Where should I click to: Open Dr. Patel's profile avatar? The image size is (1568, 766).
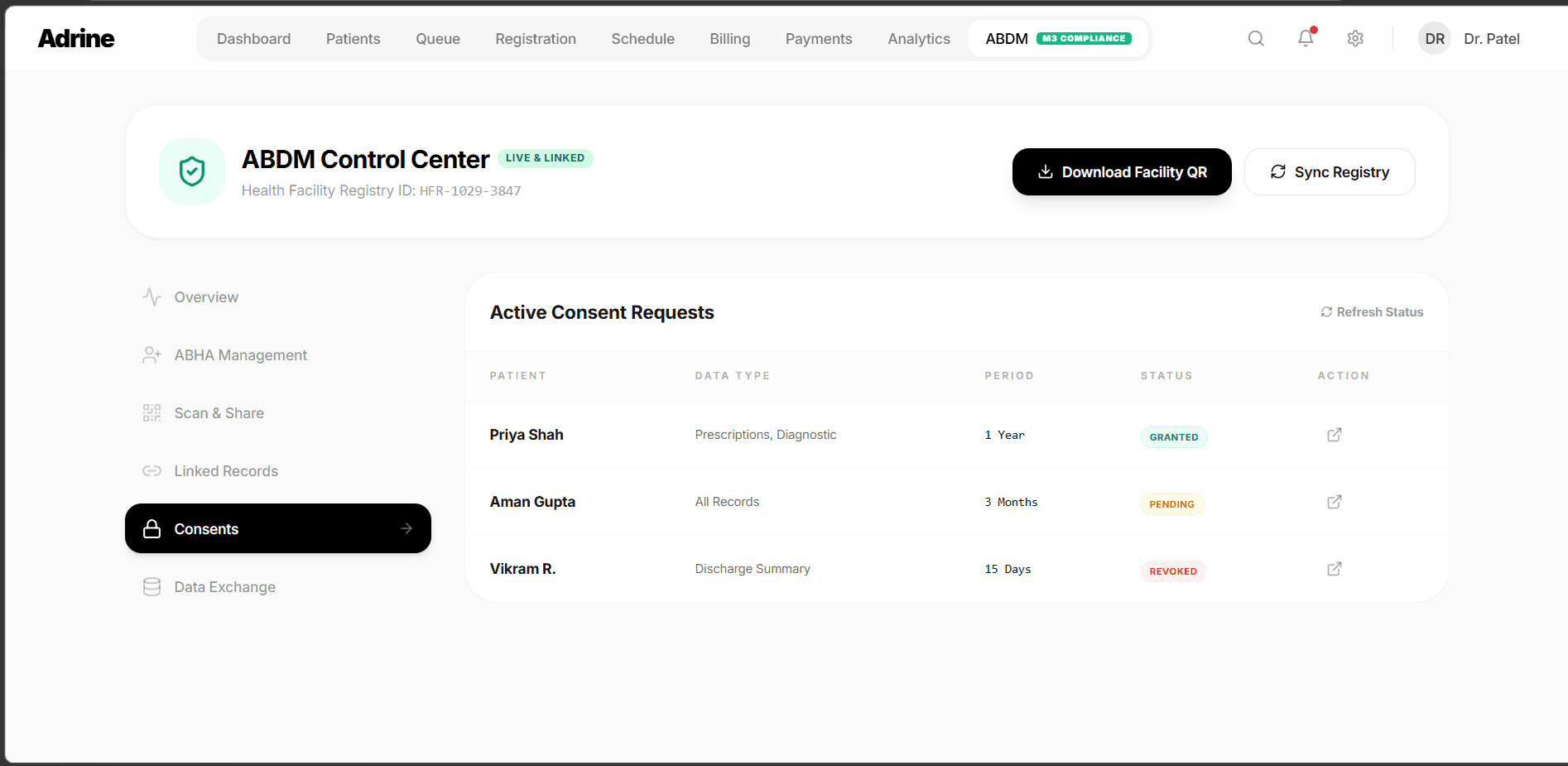point(1435,38)
